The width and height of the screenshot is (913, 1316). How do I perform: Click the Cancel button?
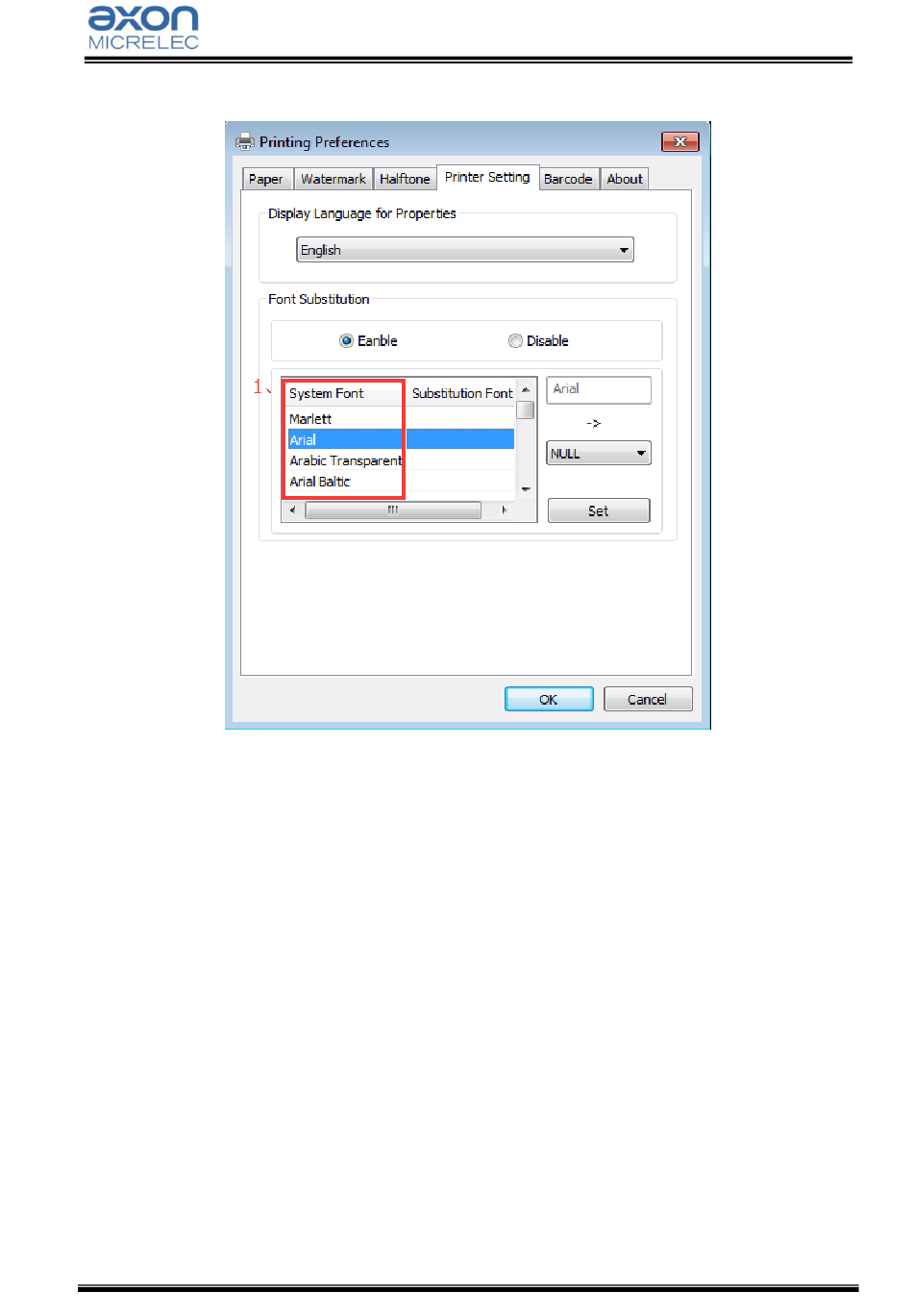(x=648, y=699)
